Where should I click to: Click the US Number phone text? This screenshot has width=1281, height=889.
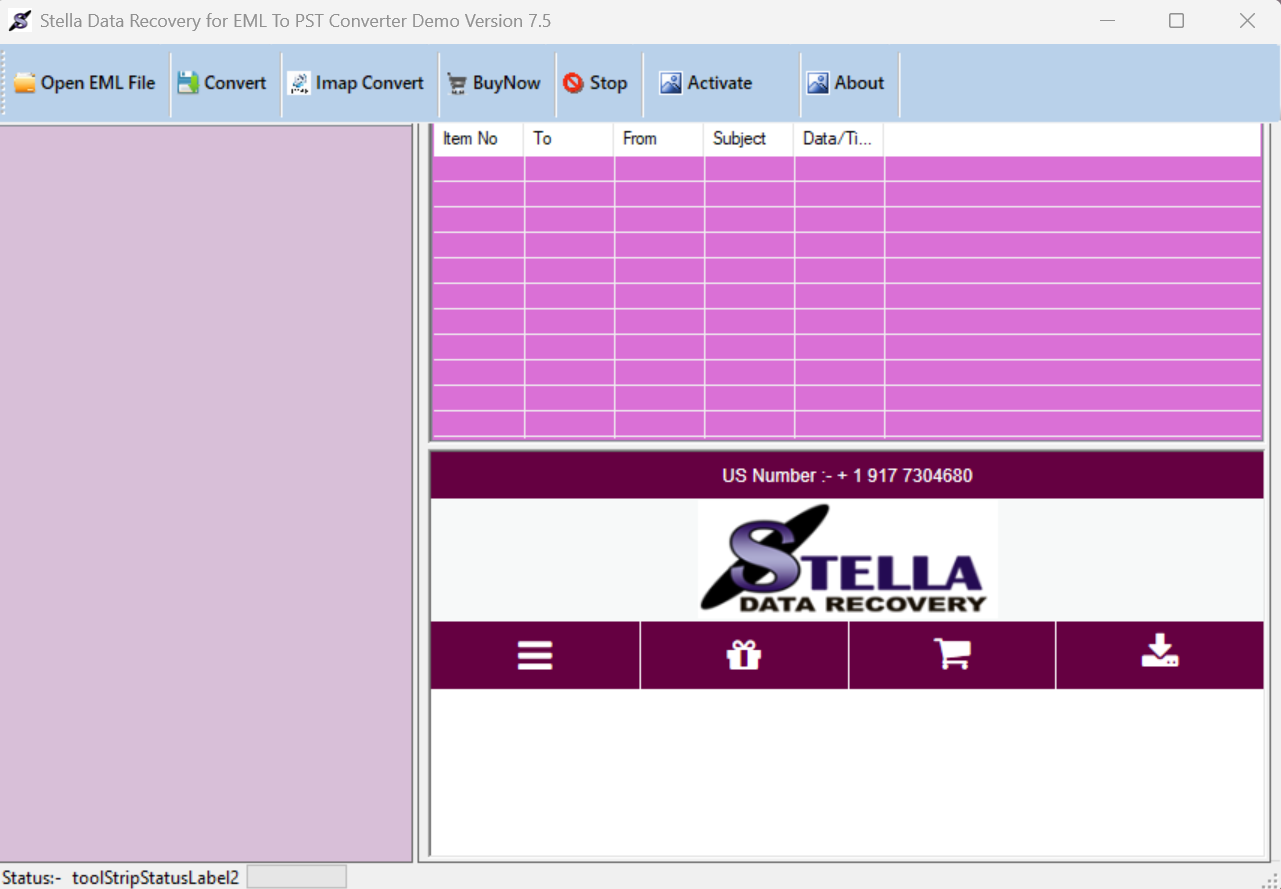847,476
